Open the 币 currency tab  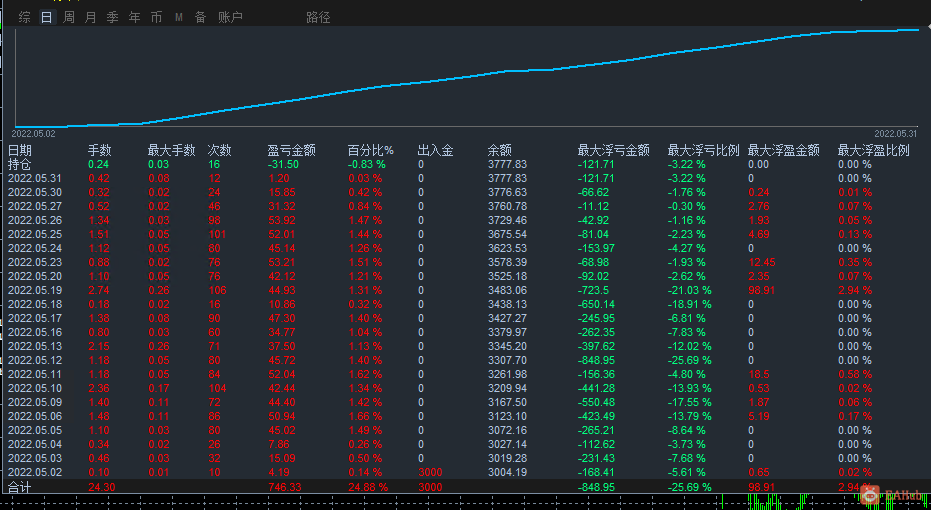(x=156, y=17)
